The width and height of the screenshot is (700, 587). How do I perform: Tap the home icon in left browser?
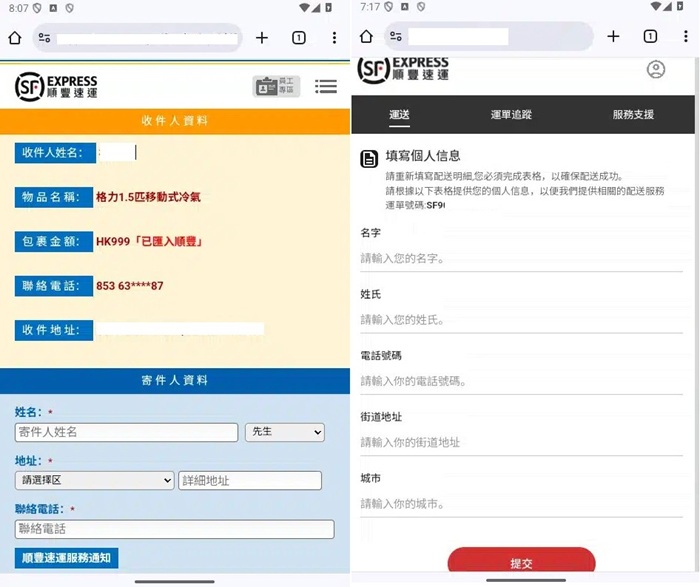tap(15, 38)
